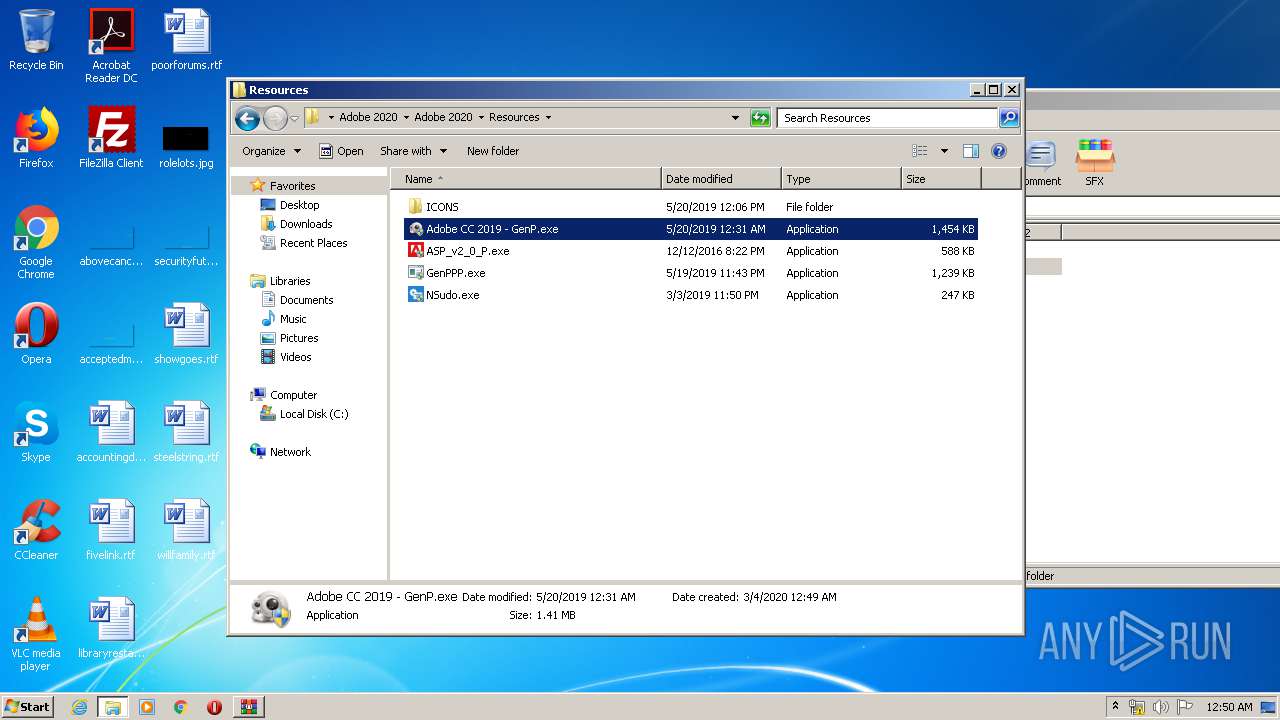Open Music library
The height and width of the screenshot is (720, 1280).
[293, 319]
